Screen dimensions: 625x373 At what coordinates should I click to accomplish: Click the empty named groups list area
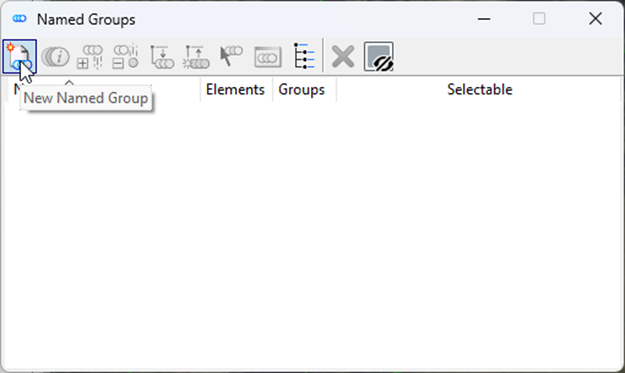pyautogui.click(x=312, y=235)
